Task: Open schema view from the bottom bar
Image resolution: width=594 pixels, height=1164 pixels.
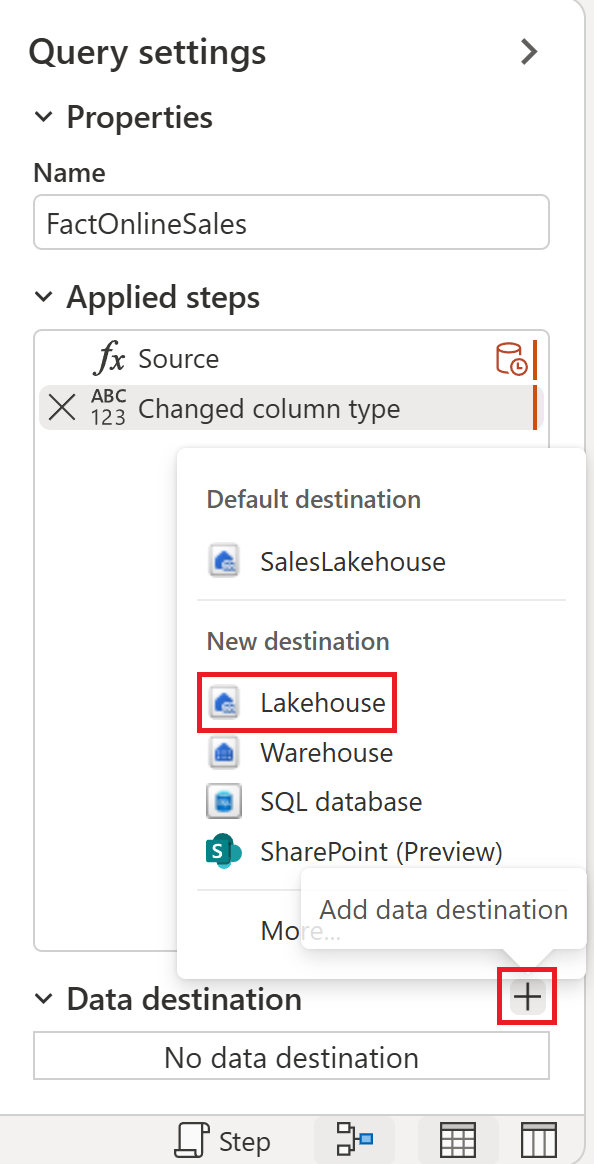Action: (537, 1139)
